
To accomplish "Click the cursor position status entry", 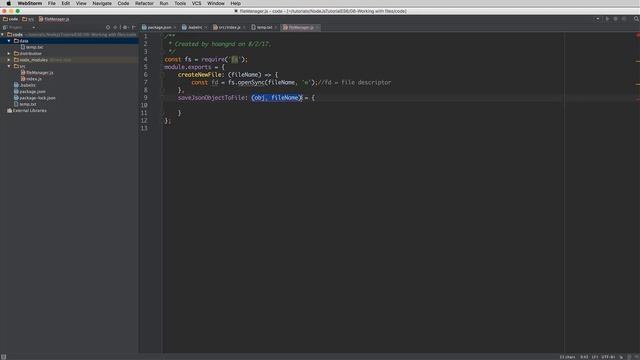I will 584,357.
